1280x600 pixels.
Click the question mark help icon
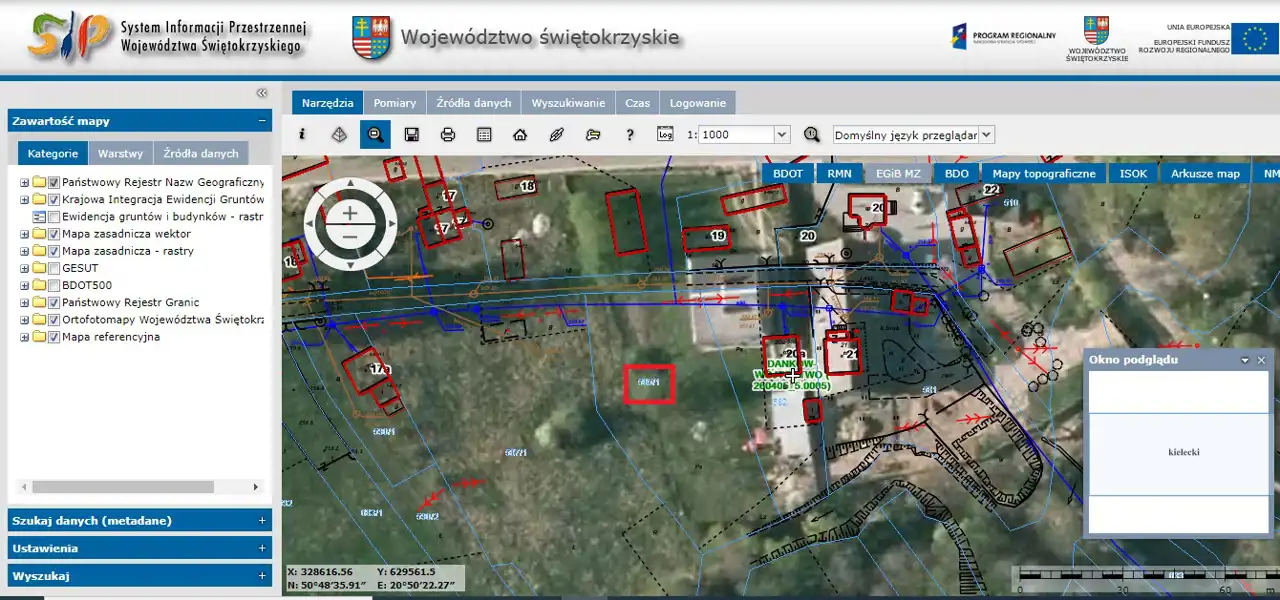(x=630, y=134)
